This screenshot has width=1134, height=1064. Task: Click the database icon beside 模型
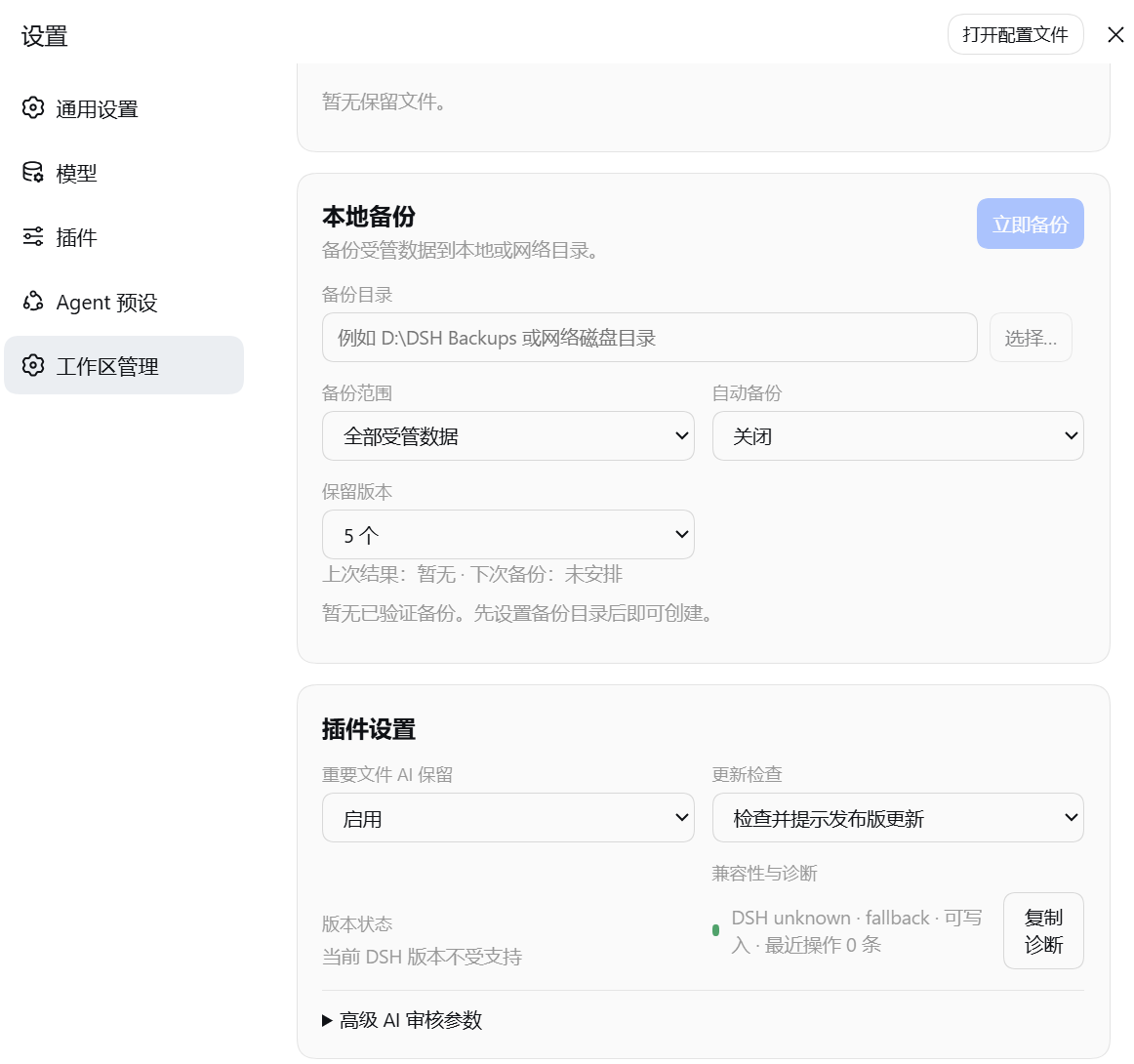[32, 172]
